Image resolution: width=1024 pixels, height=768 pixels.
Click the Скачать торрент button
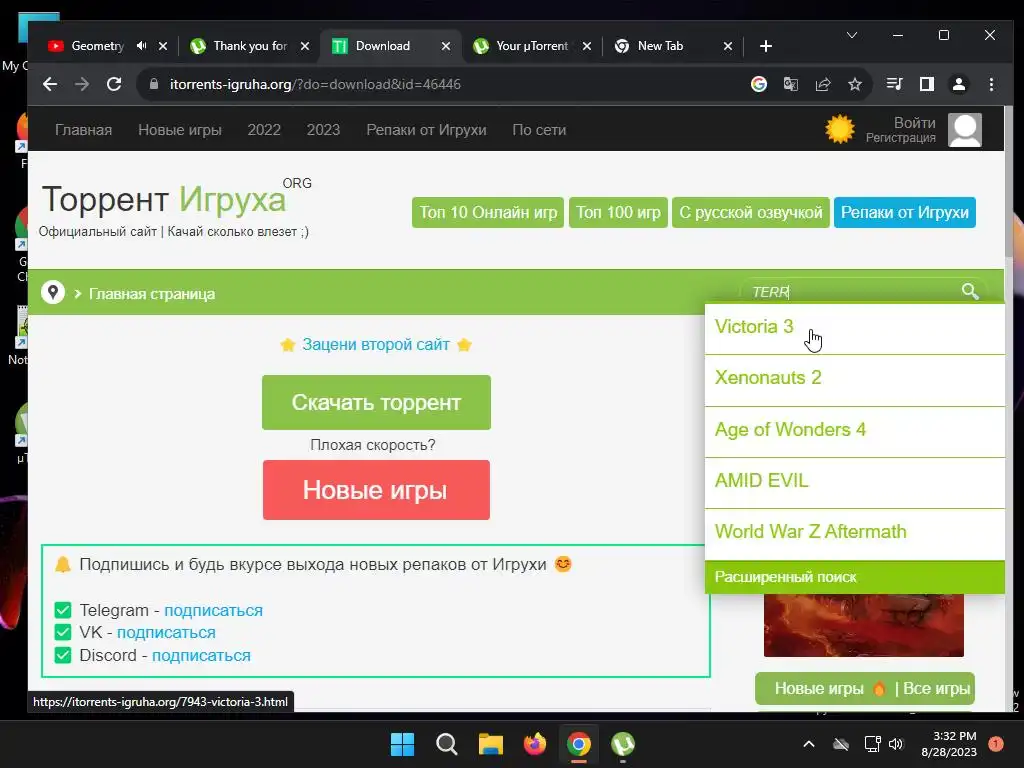tap(376, 402)
